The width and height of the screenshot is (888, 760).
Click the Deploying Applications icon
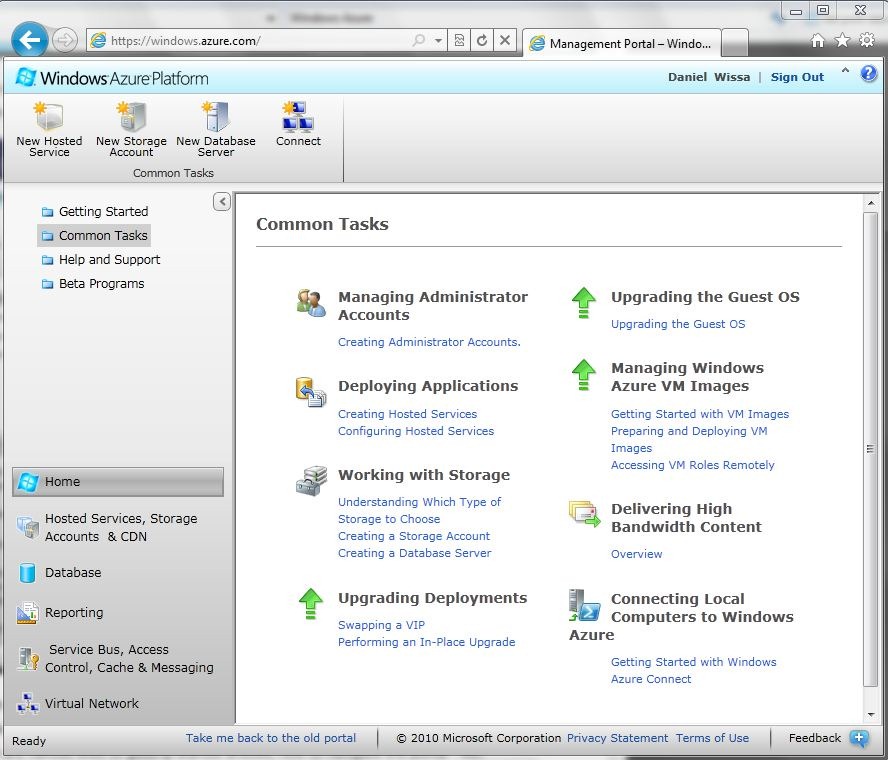point(311,392)
